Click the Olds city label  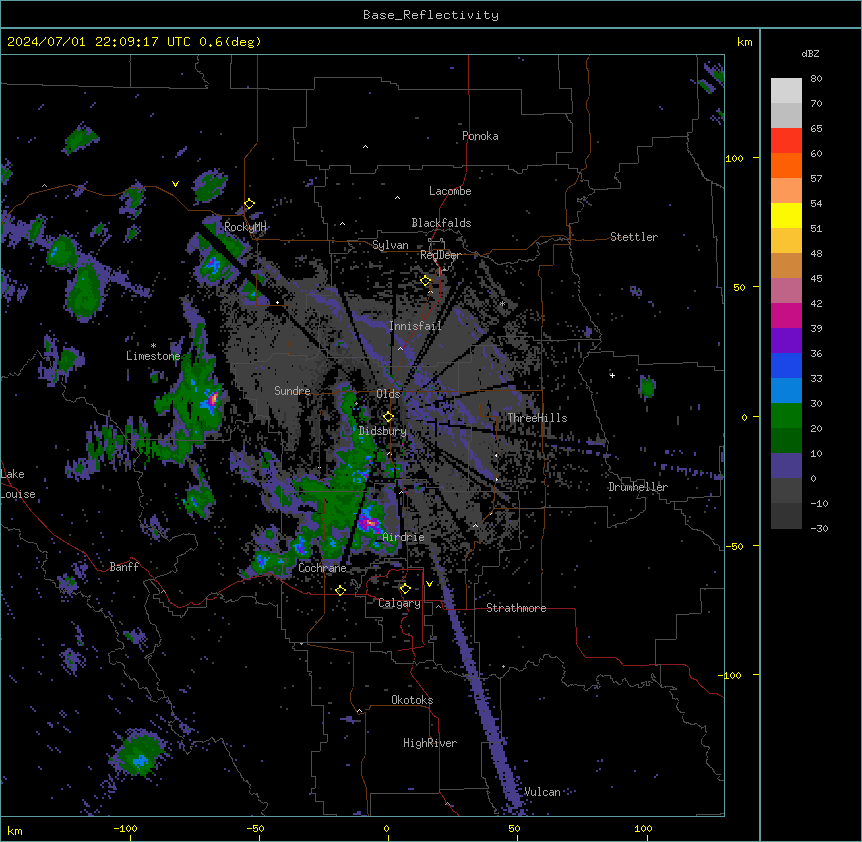[388, 394]
